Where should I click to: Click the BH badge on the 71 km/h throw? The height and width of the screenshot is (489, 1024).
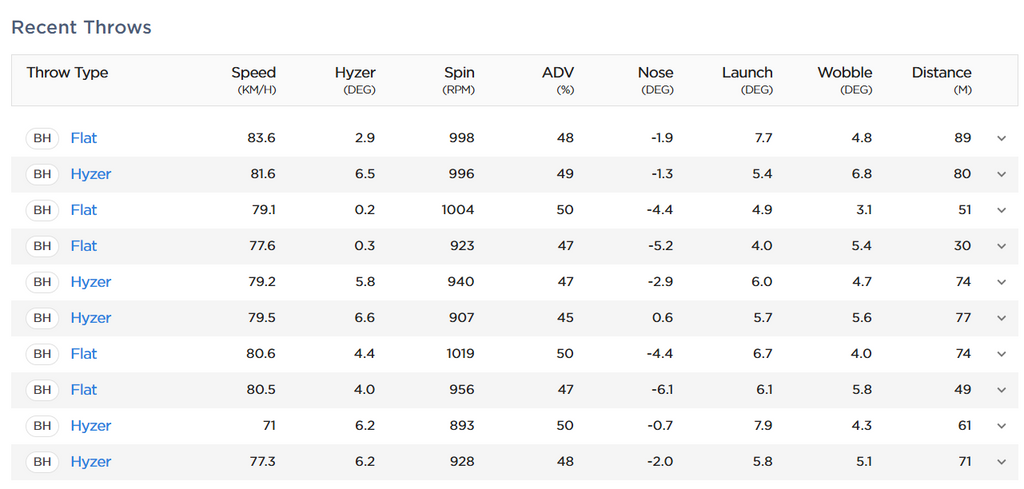point(42,426)
